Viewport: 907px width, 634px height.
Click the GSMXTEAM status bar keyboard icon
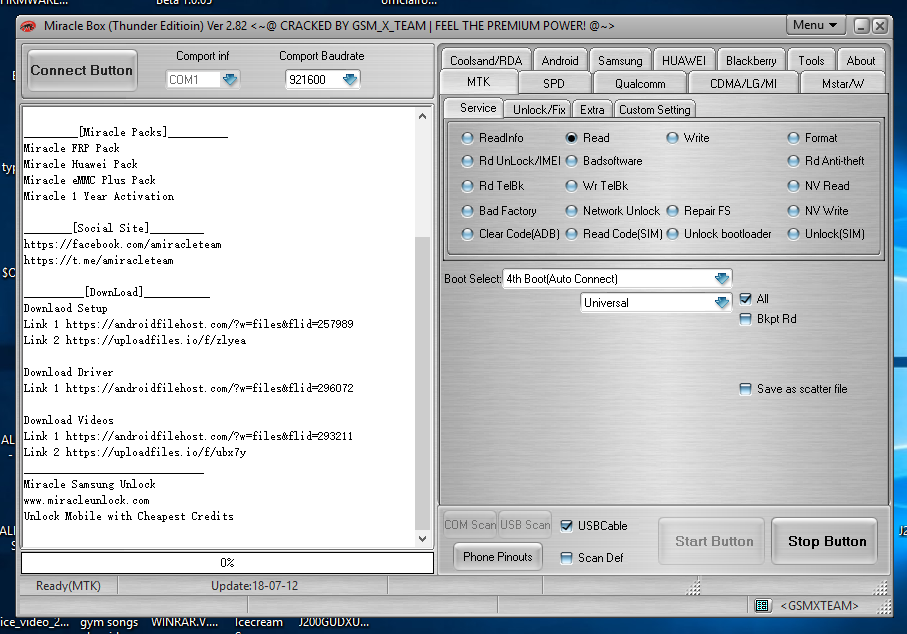(762, 605)
